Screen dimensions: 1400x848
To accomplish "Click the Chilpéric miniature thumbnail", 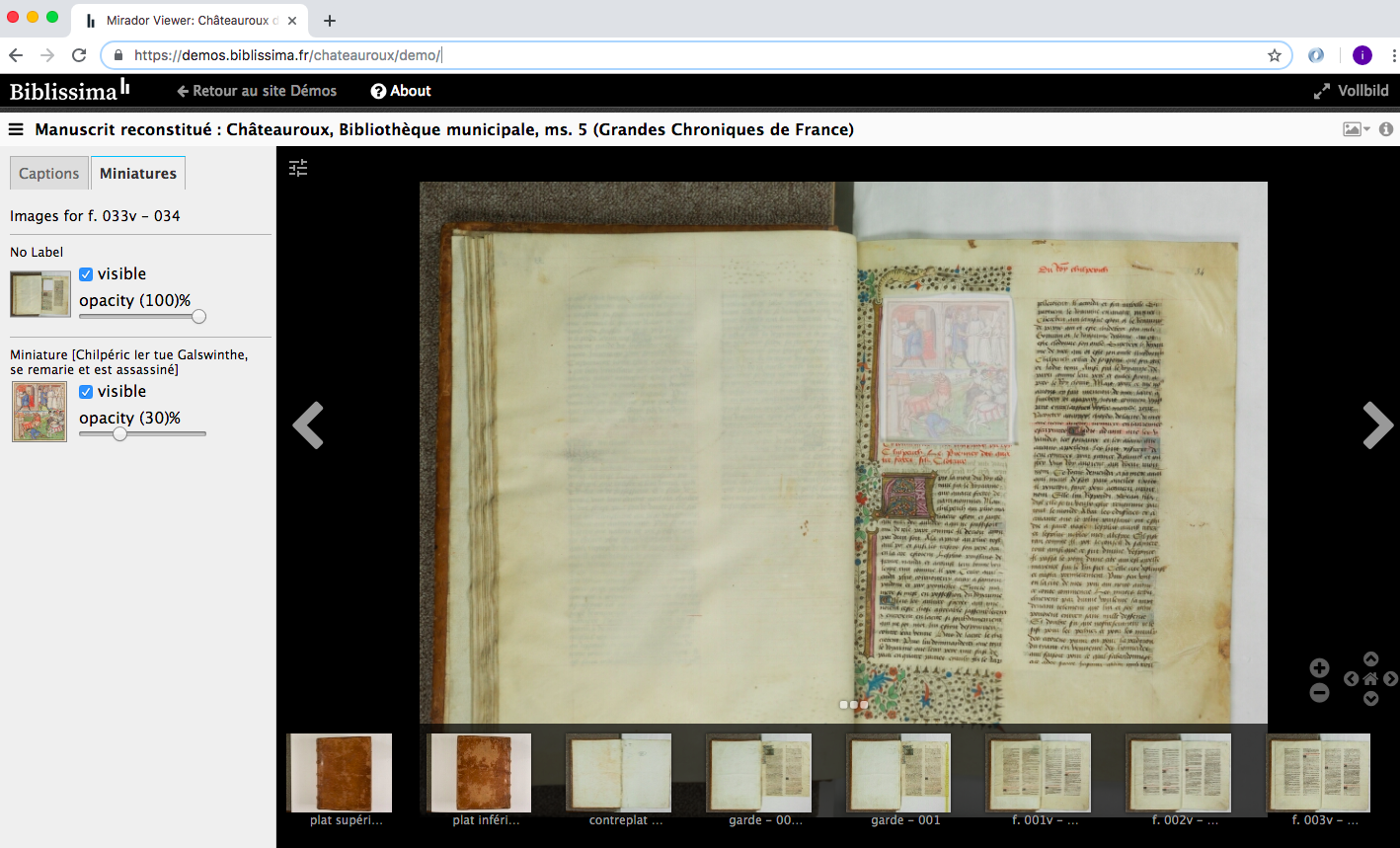I will 39,412.
